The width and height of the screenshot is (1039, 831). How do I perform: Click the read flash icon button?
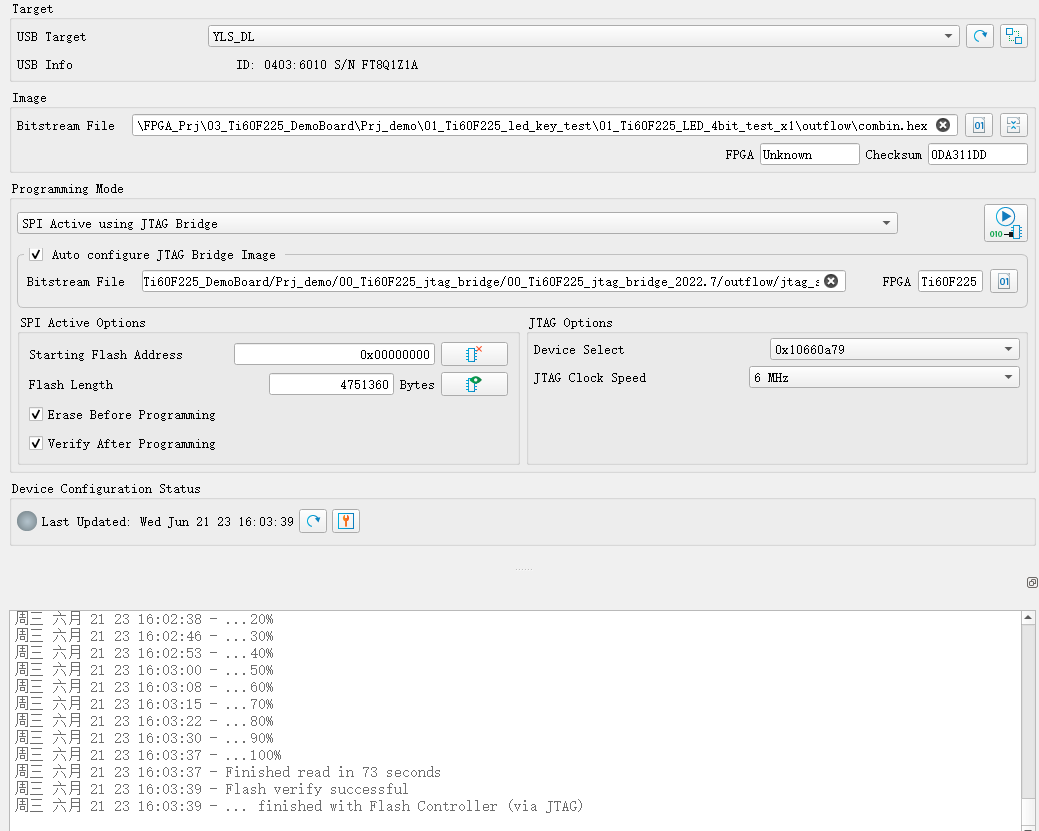[474, 385]
